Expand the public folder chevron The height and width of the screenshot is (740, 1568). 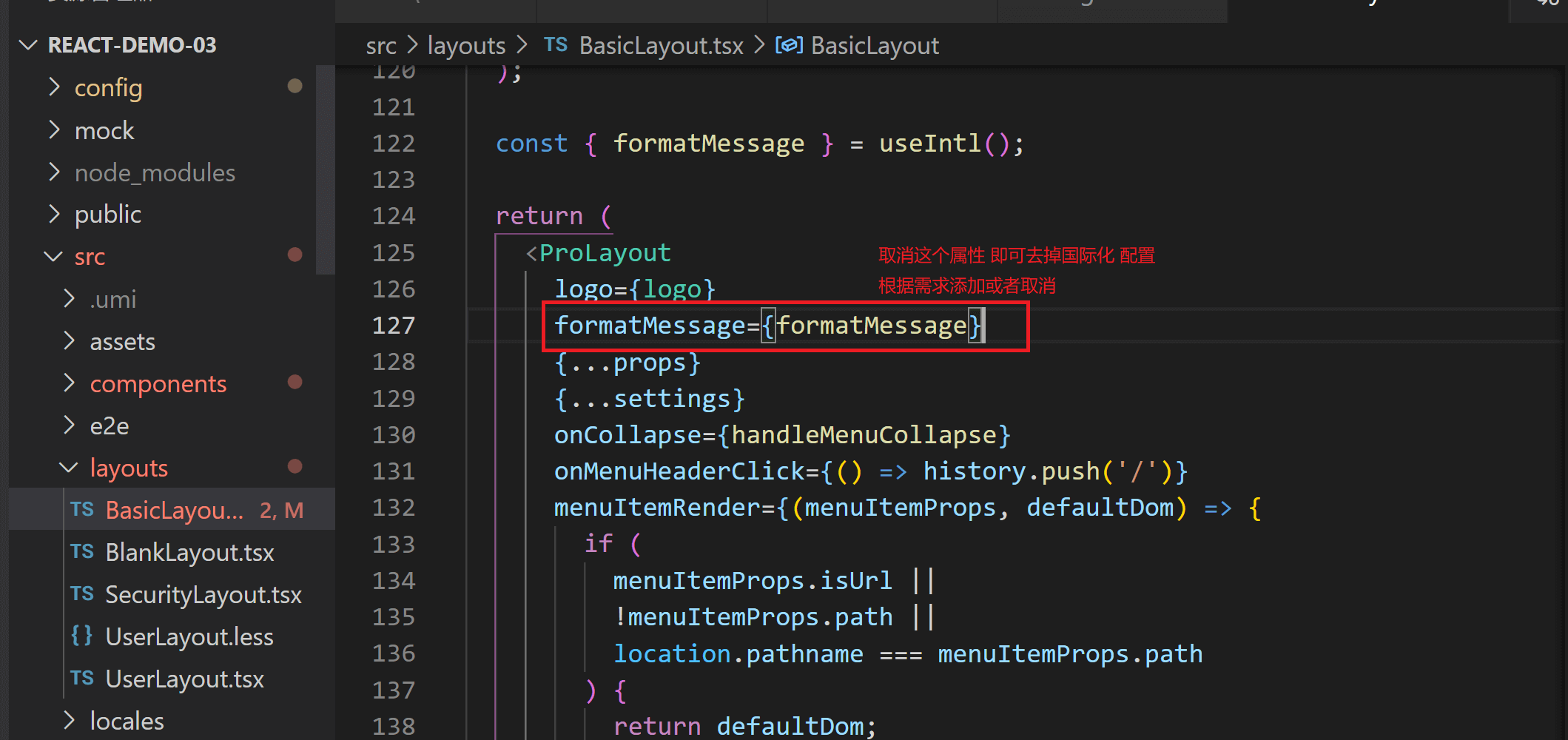coord(54,215)
